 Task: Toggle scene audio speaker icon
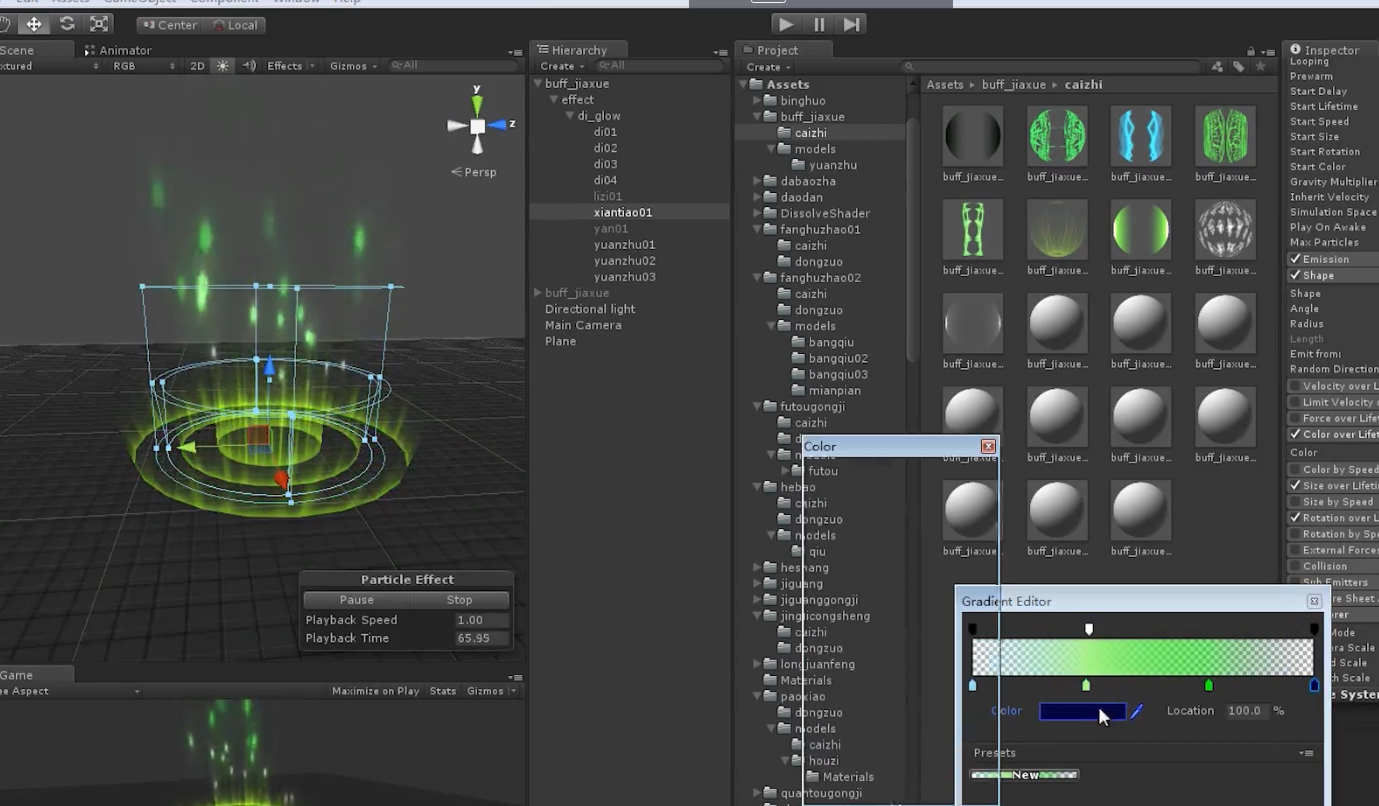(x=249, y=66)
